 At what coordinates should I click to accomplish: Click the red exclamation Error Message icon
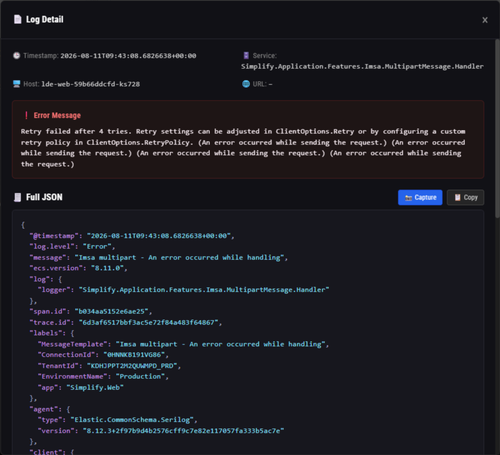tap(26, 115)
